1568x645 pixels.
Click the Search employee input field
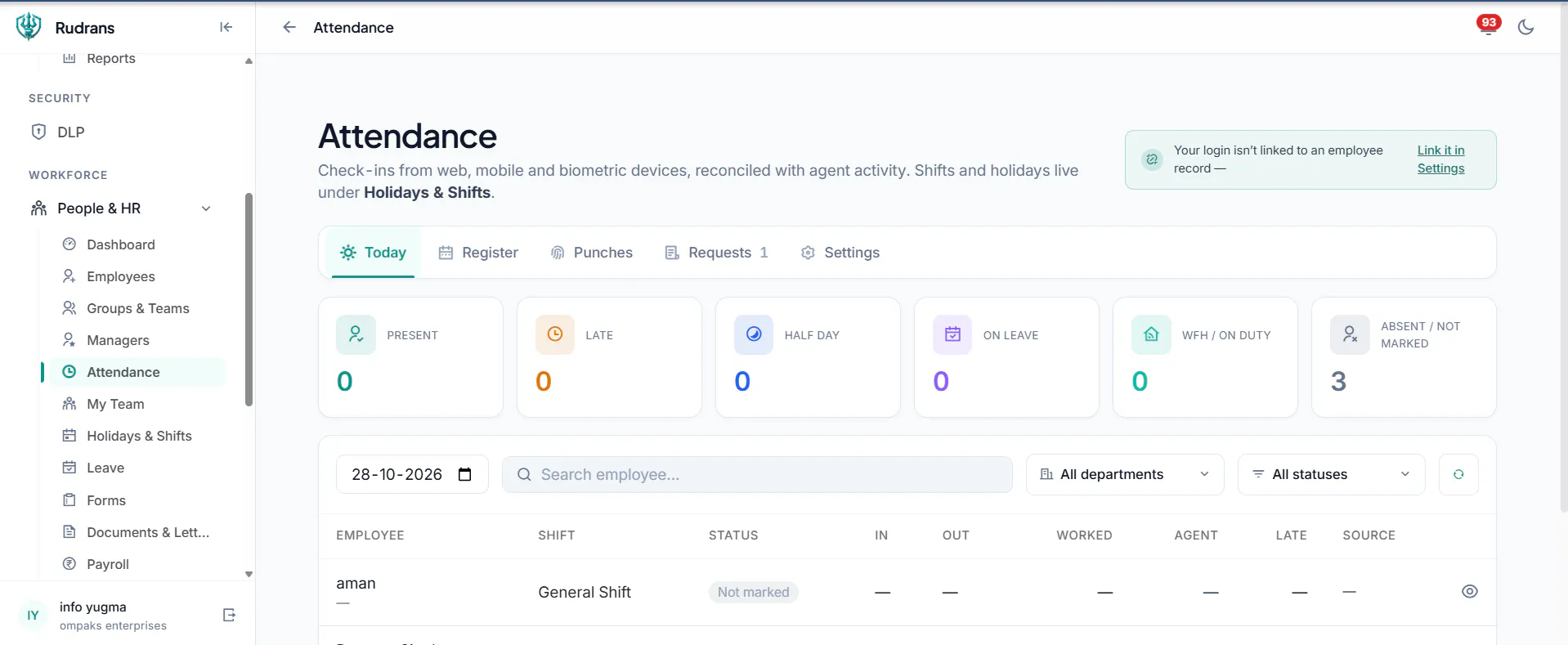coord(757,474)
